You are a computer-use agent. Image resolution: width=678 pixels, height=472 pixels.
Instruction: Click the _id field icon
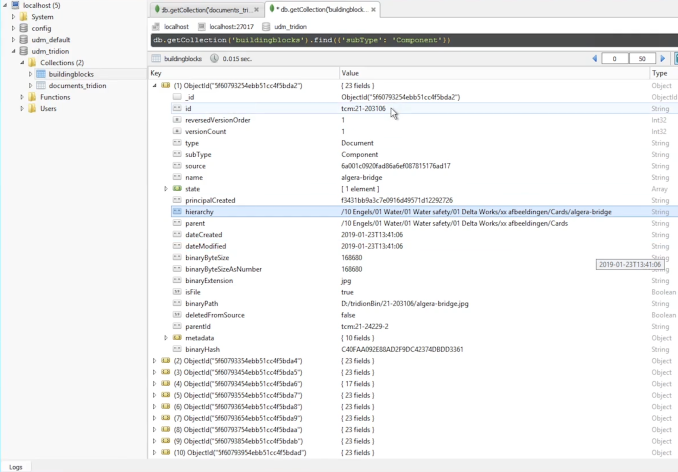coord(177,97)
